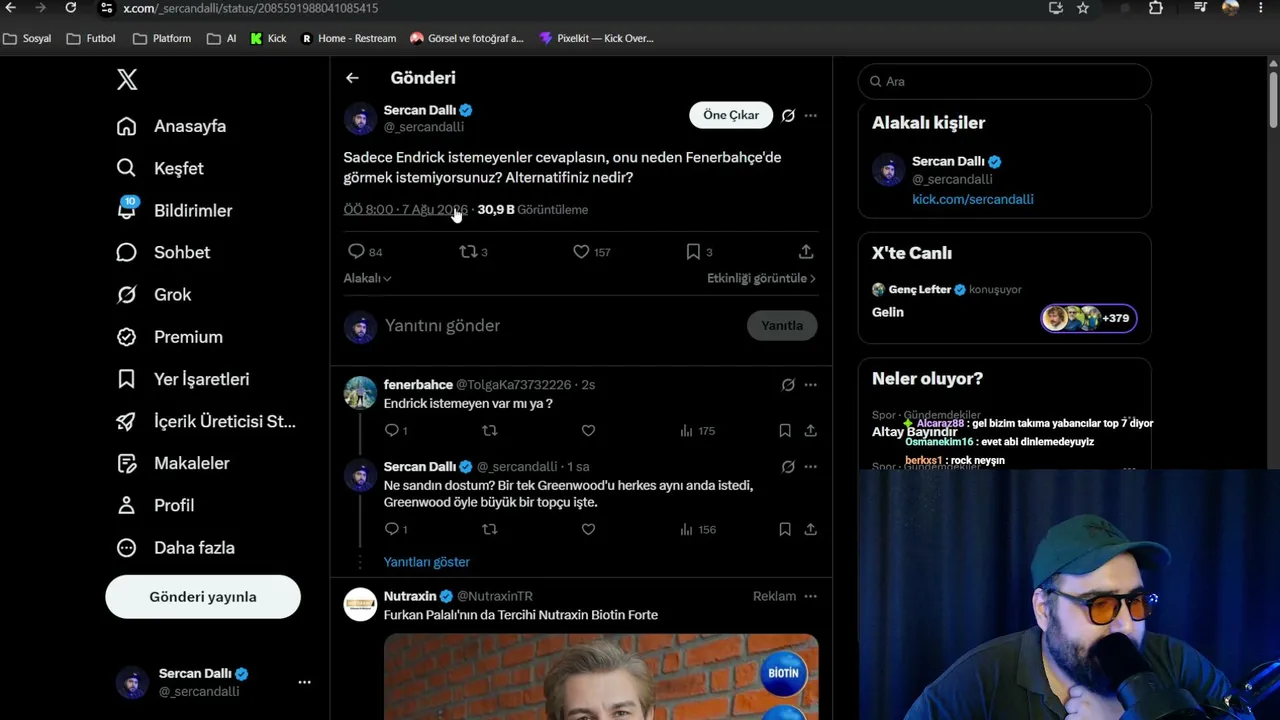Open Kick bookmark in bookmarks bar
1280x720 pixels.
[268, 39]
